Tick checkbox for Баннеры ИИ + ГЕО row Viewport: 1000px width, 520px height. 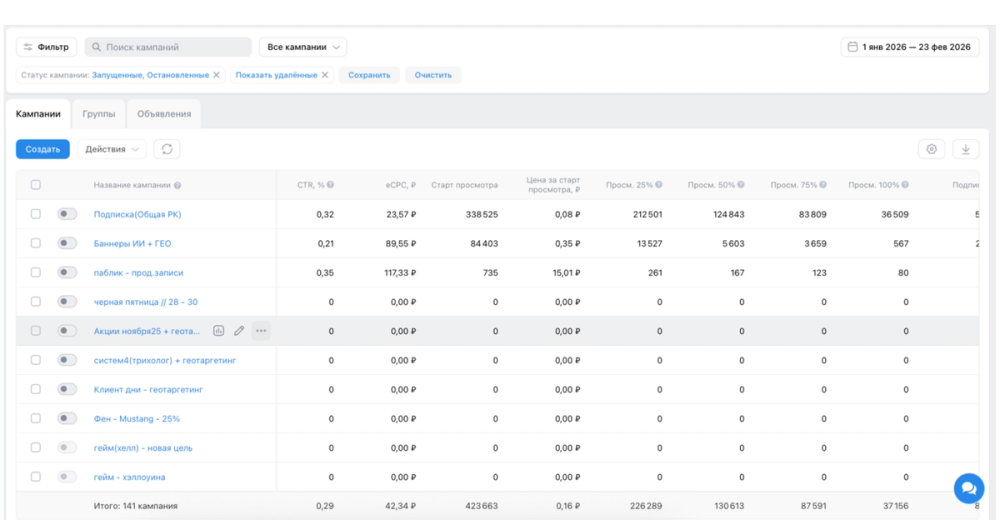36,244
